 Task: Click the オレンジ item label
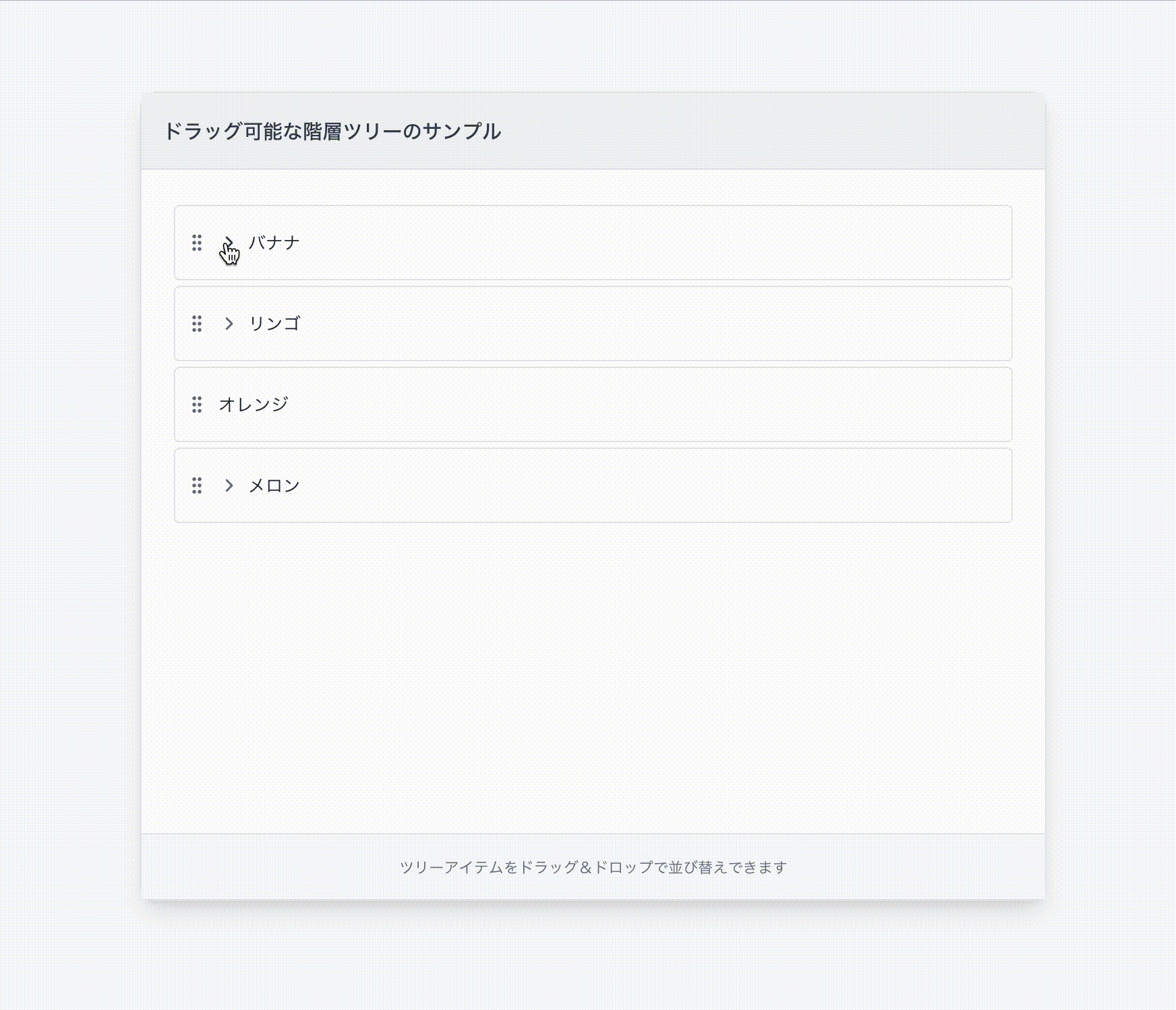pos(254,405)
